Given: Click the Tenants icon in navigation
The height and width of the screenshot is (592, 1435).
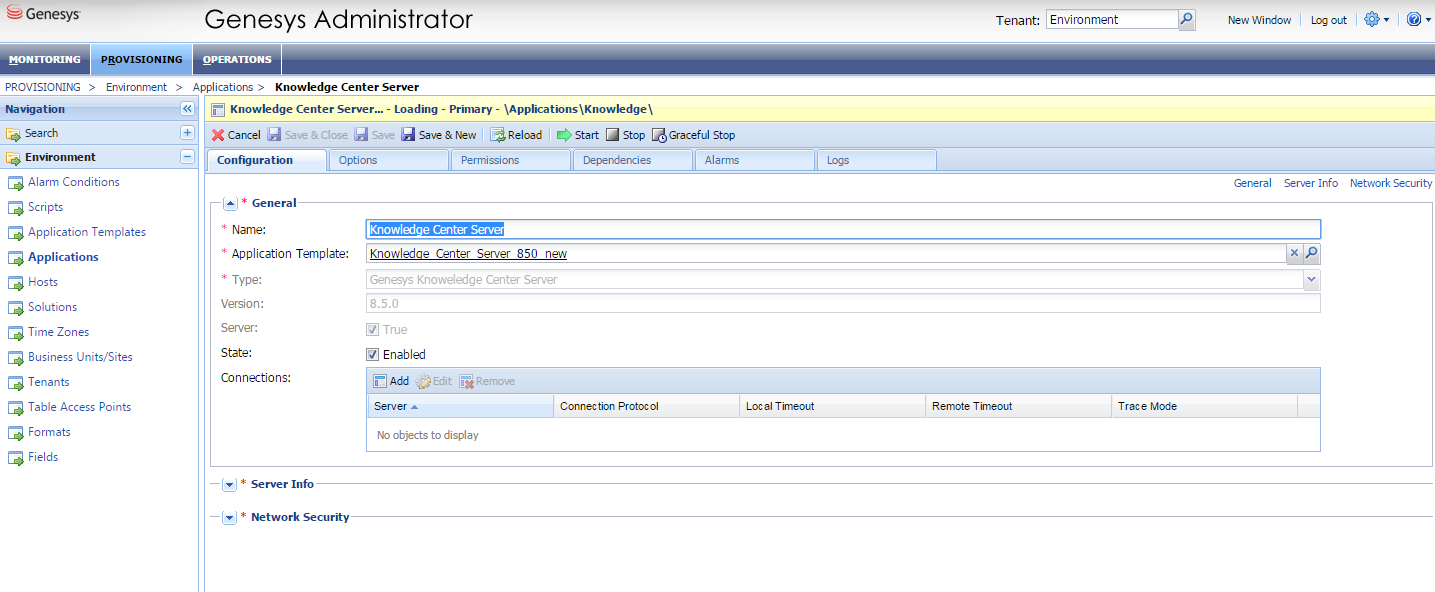Looking at the screenshot, I should 16,383.
